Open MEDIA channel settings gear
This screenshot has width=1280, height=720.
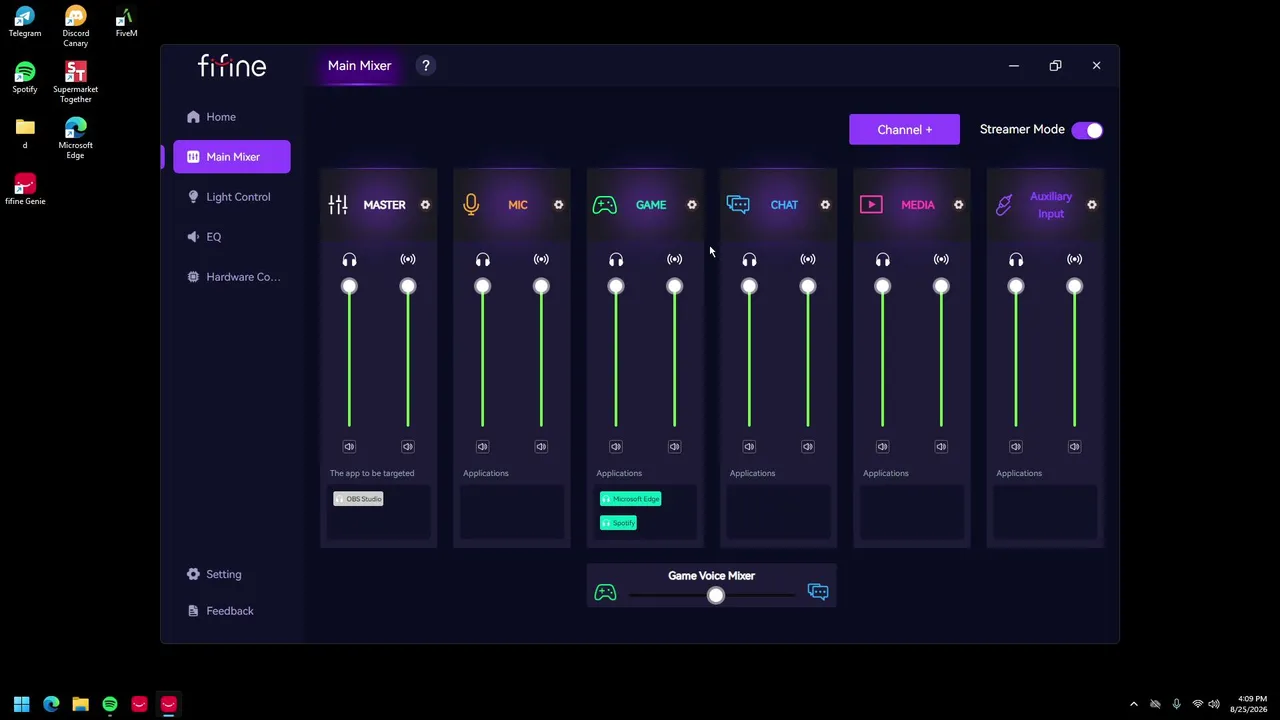(x=958, y=205)
